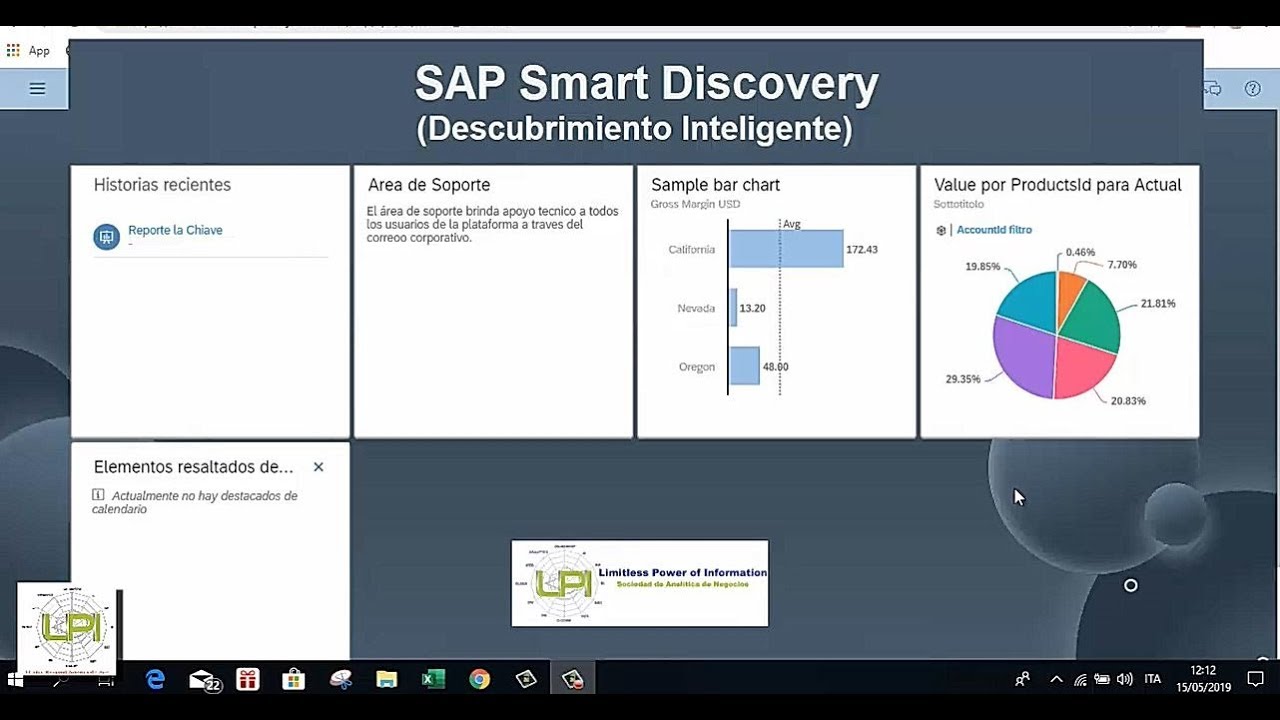Click the calendar info icon in Elementos resaltados

[x=98, y=495]
